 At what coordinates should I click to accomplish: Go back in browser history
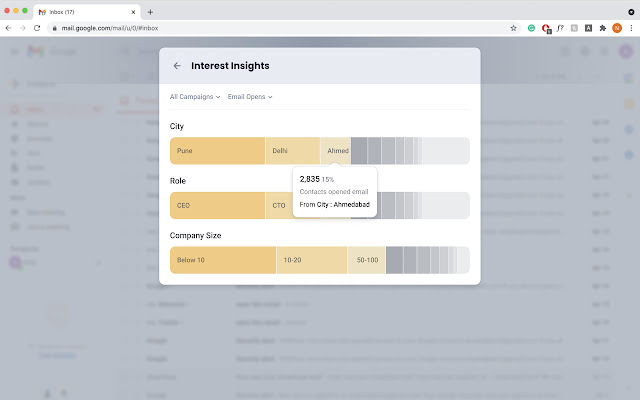coord(9,28)
